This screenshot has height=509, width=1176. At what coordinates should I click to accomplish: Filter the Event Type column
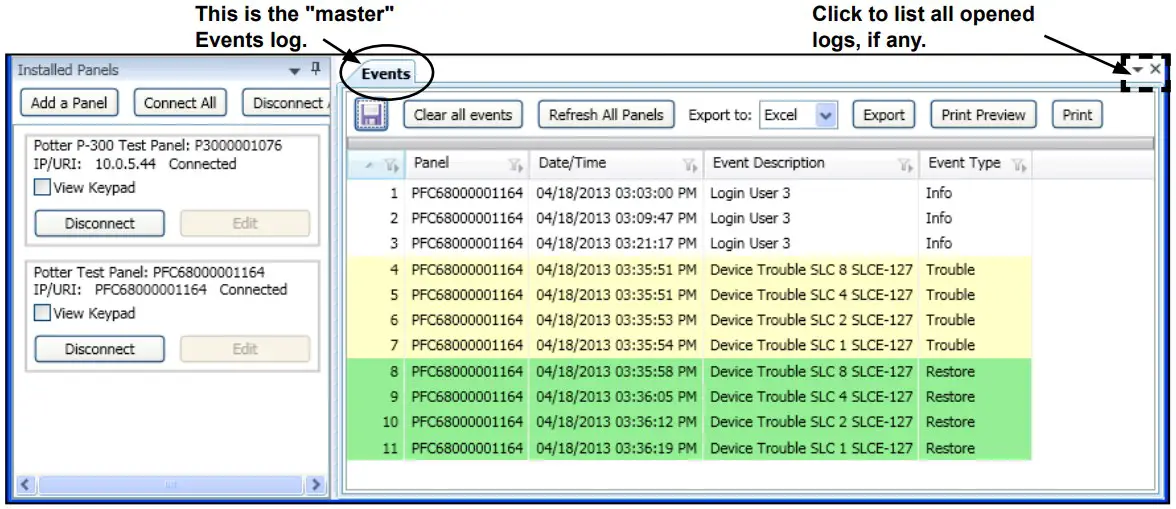1018,164
